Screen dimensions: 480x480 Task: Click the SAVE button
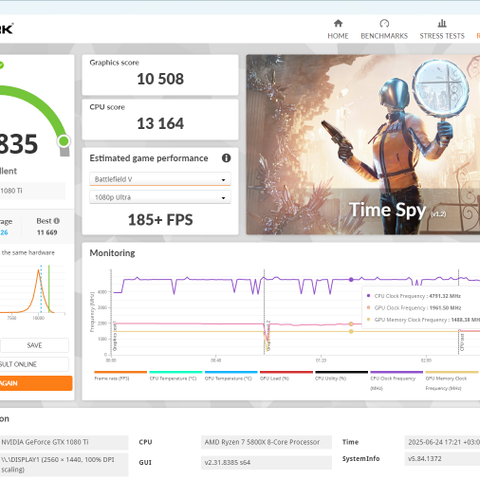[34, 345]
